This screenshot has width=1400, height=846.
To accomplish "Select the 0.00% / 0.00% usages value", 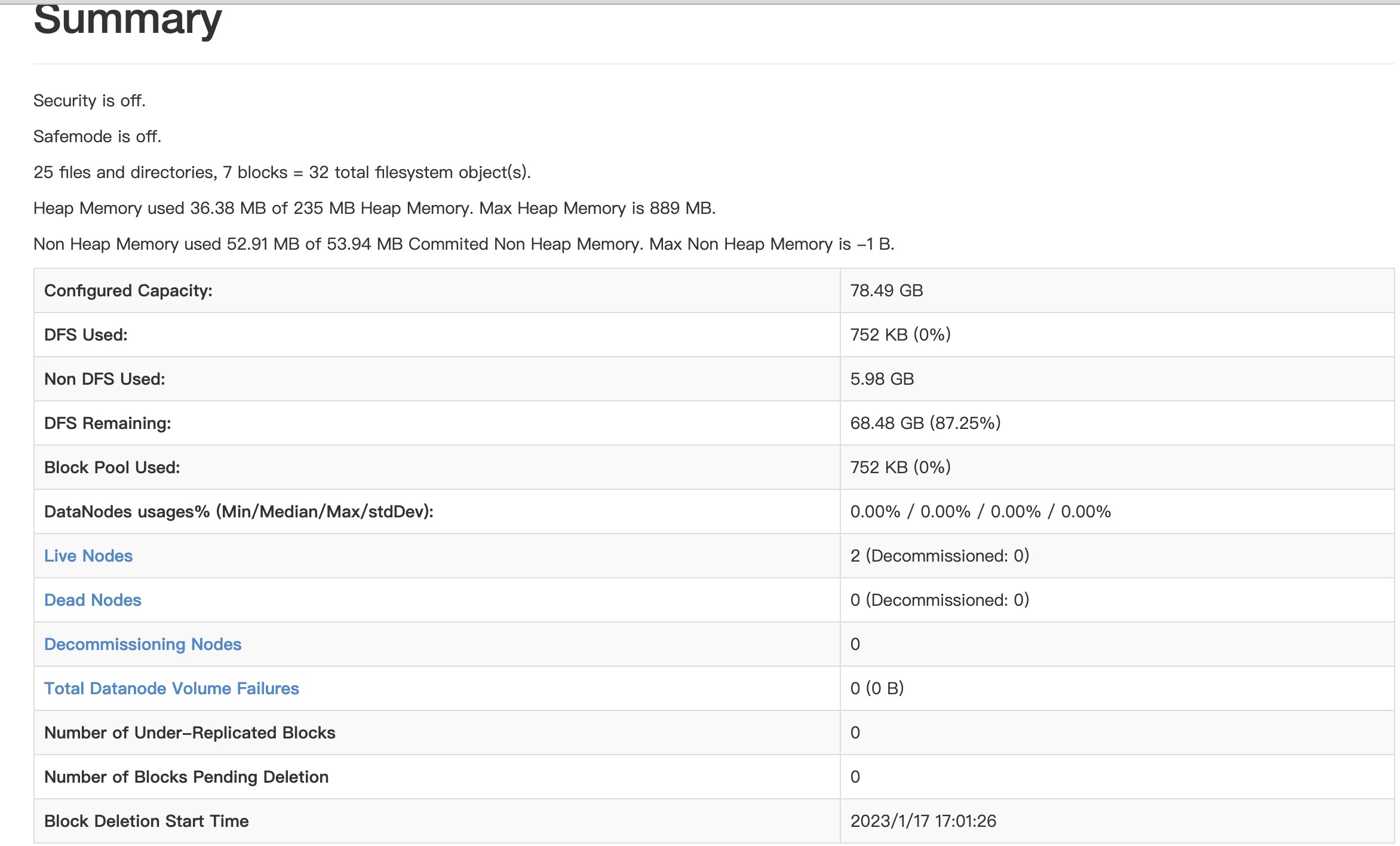I will pos(981,511).
